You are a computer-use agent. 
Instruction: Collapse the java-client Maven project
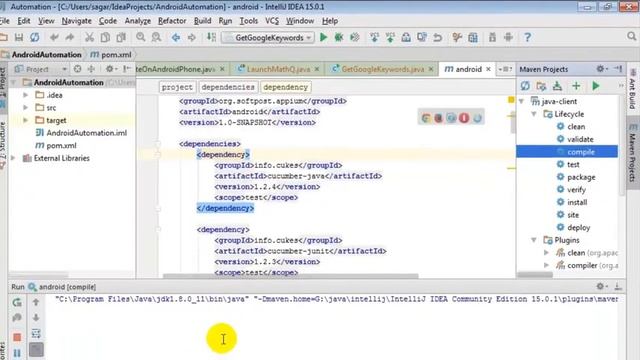[x=522, y=101]
